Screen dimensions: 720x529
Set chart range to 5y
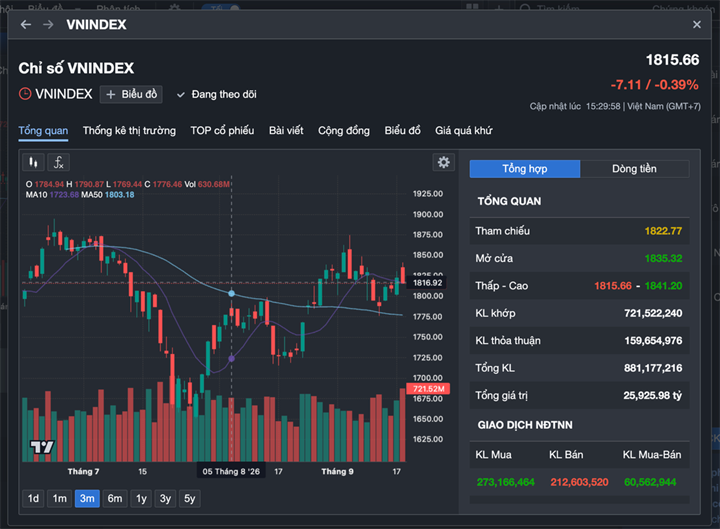point(190,499)
